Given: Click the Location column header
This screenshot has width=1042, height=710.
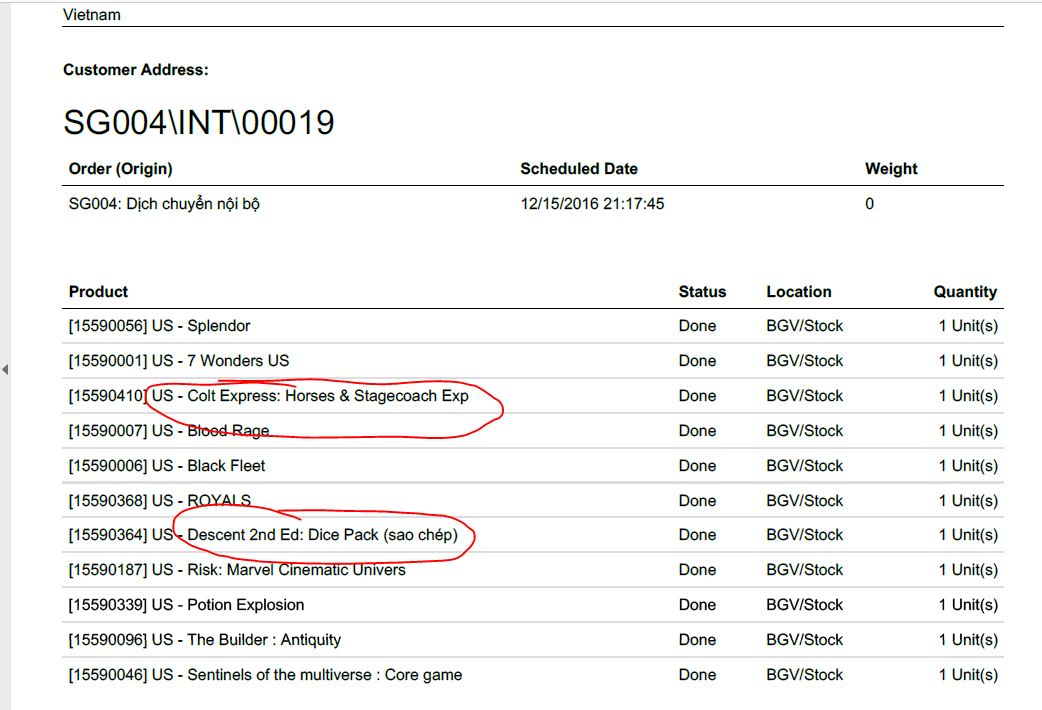Looking at the screenshot, I should click(799, 292).
